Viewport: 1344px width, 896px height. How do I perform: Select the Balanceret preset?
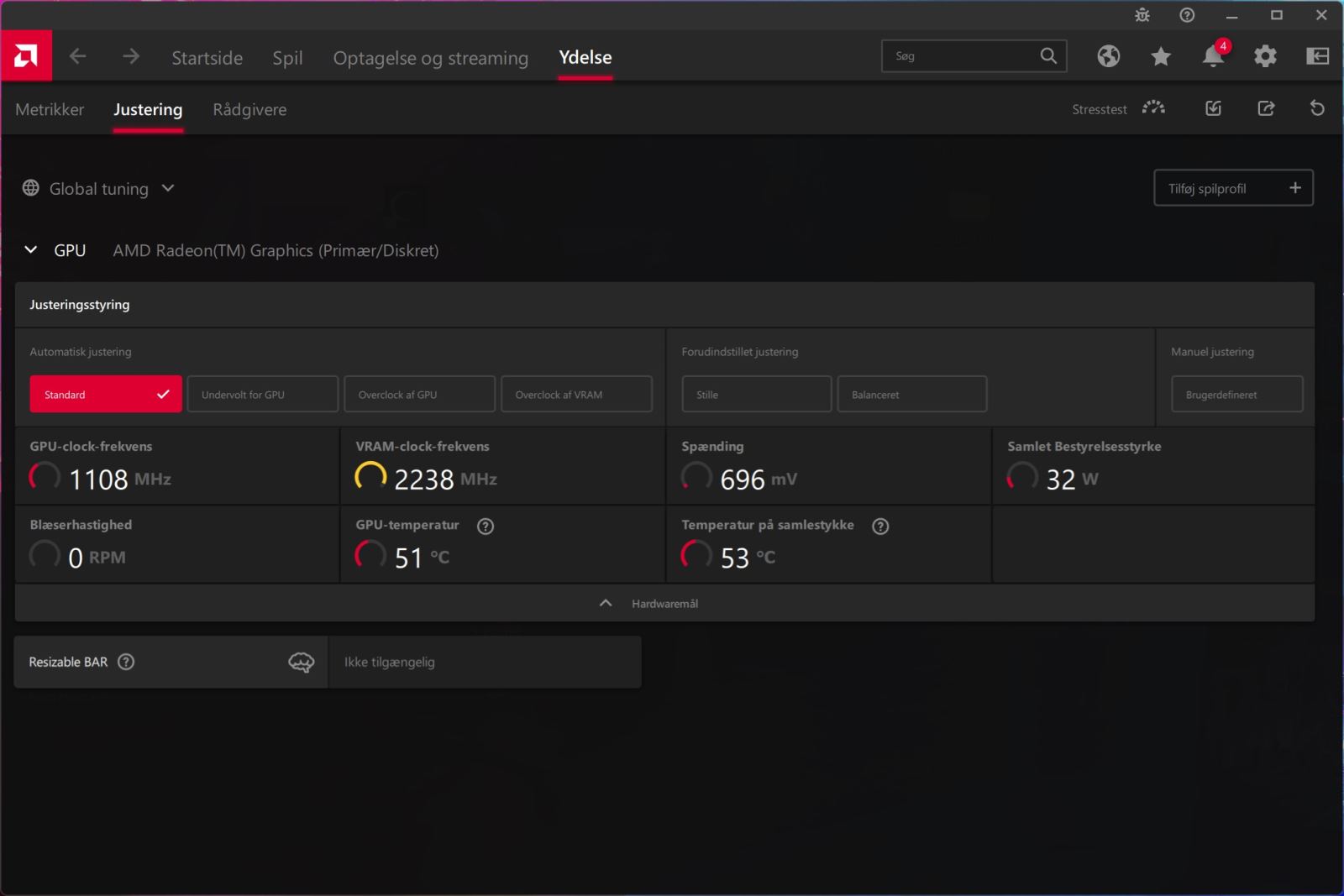(912, 394)
